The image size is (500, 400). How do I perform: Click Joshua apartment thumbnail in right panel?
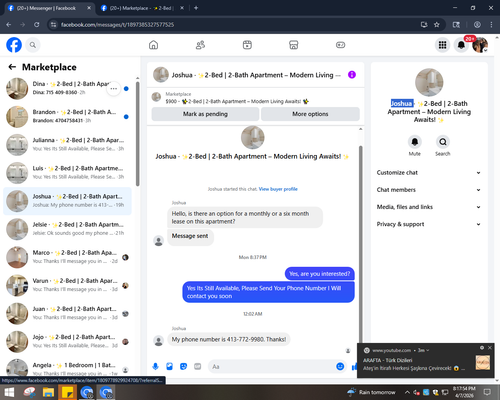click(429, 82)
